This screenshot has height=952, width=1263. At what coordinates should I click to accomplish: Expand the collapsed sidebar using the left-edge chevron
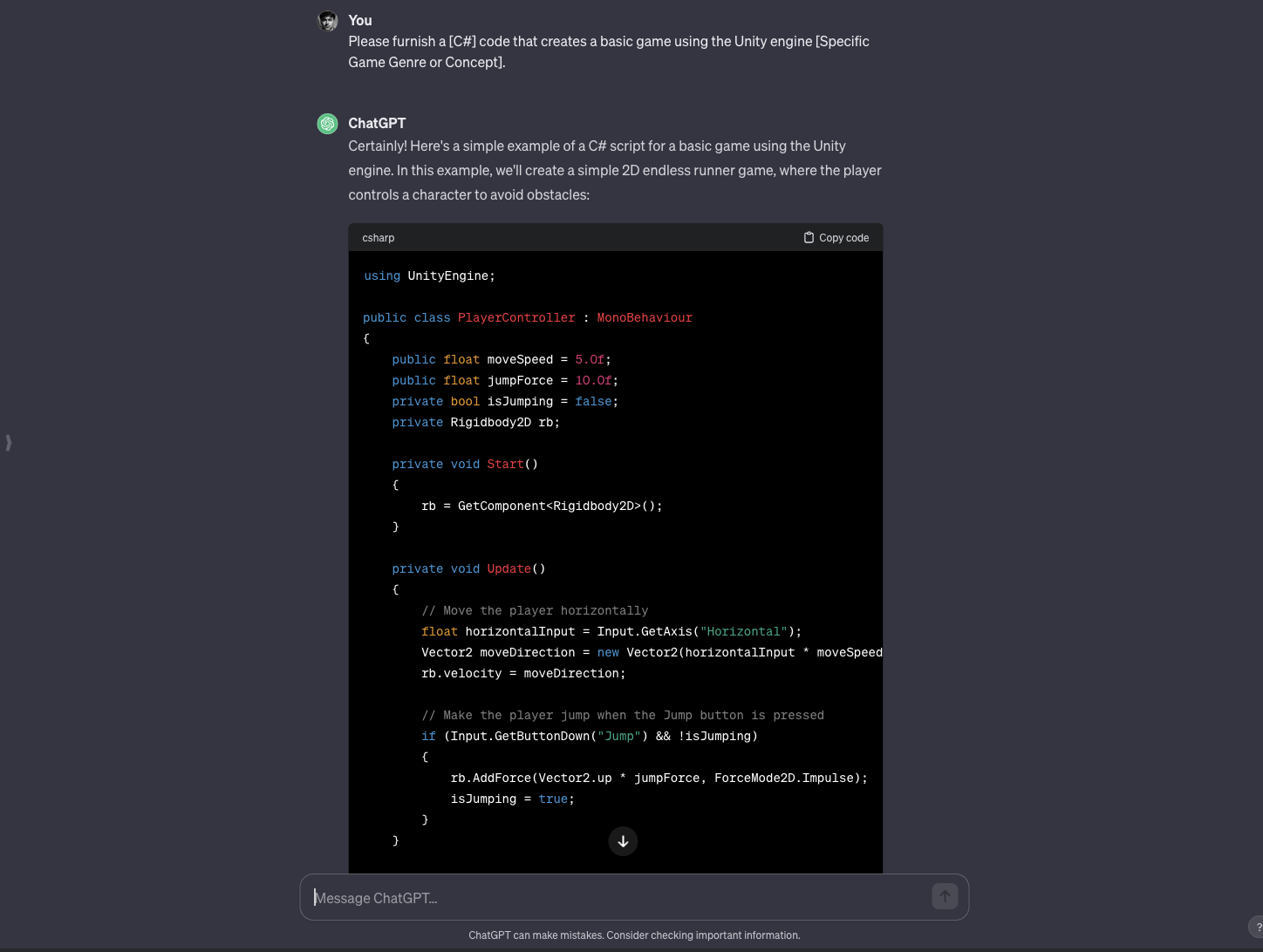(9, 443)
